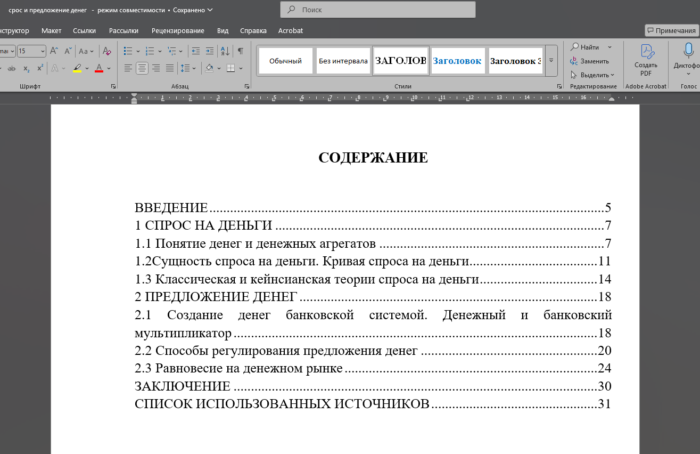Viewport: 700px width, 454px height.
Task: Open the Рецензирование tab
Action: pyautogui.click(x=178, y=30)
